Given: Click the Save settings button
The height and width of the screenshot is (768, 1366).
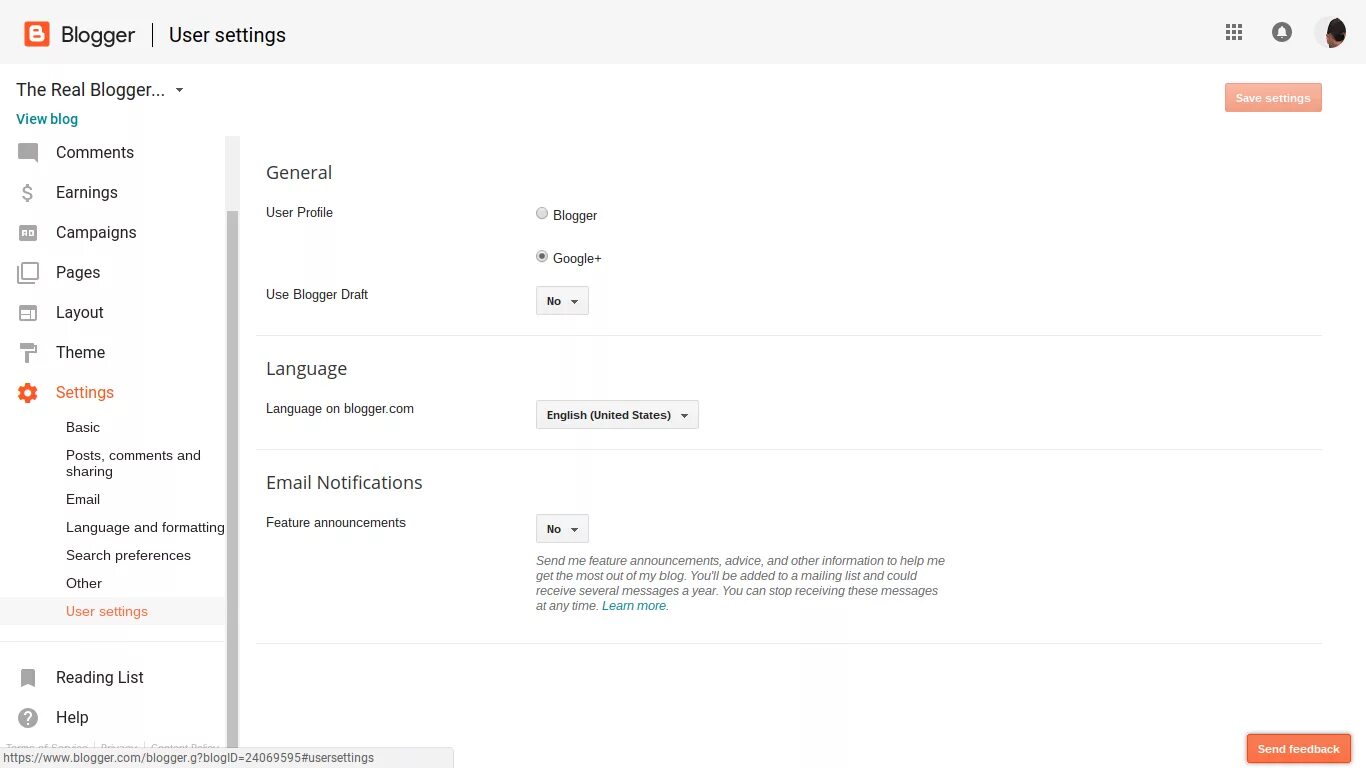Looking at the screenshot, I should point(1273,98).
